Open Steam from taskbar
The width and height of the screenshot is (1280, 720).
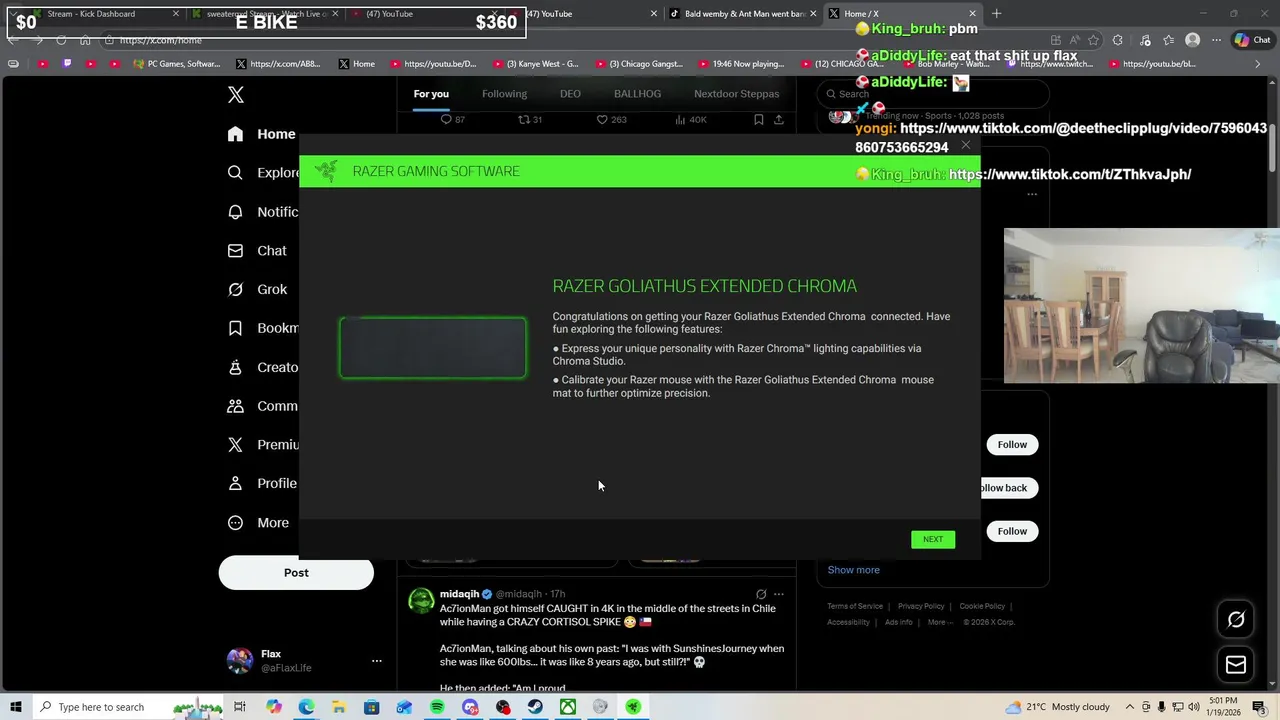pyautogui.click(x=535, y=707)
